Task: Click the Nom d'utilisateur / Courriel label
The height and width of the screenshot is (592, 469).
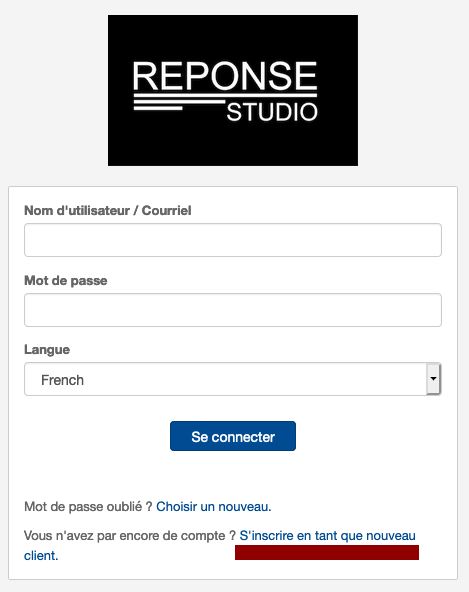Action: [x=108, y=210]
